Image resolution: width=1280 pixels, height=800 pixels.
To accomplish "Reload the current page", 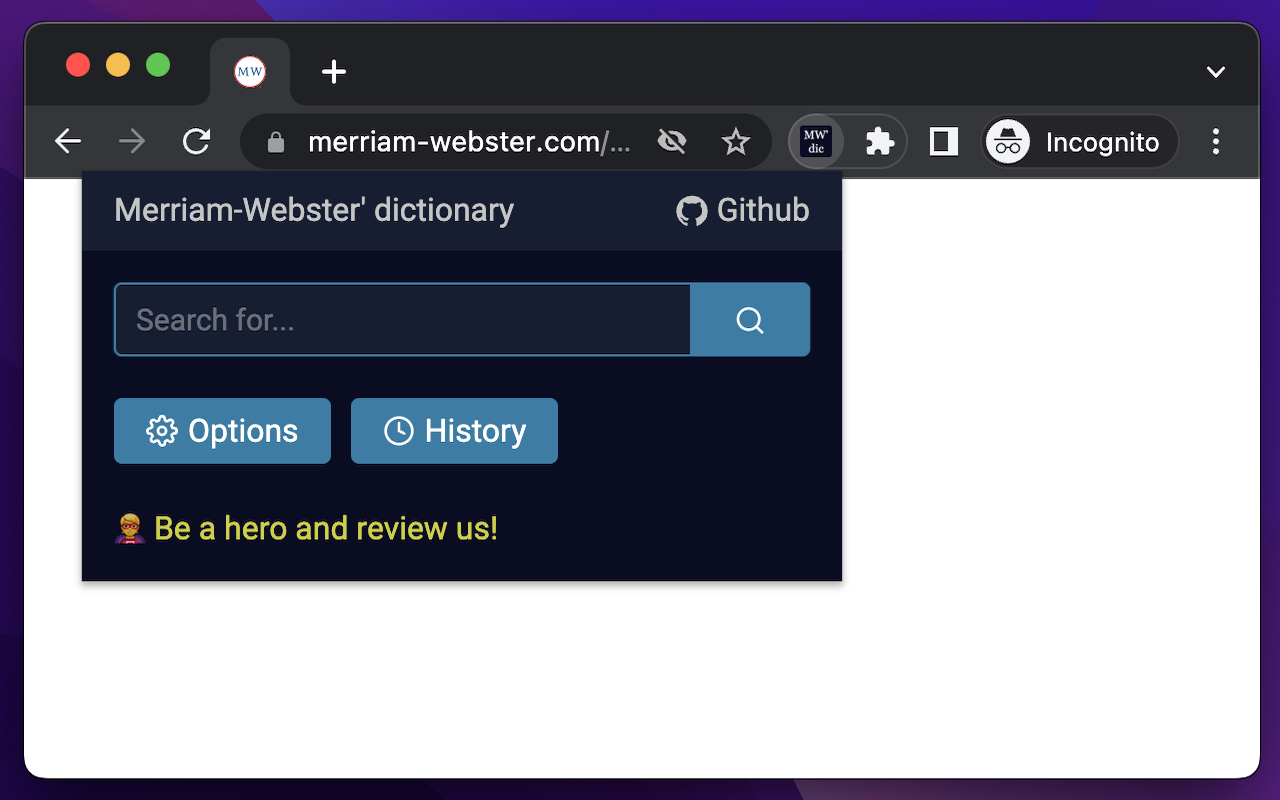I will point(196,142).
